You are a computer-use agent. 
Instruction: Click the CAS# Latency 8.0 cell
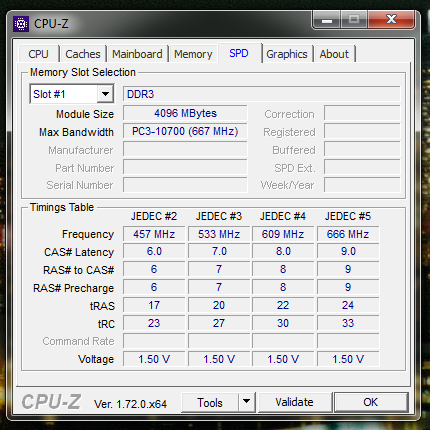[283, 251]
